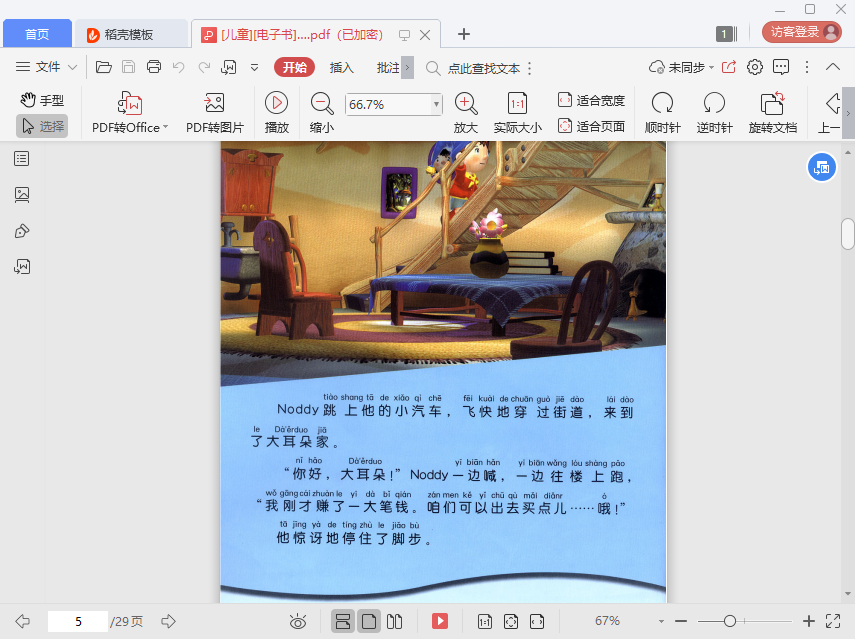
Task: Rotate counterclockwise with 逆时针
Action: 714,113
